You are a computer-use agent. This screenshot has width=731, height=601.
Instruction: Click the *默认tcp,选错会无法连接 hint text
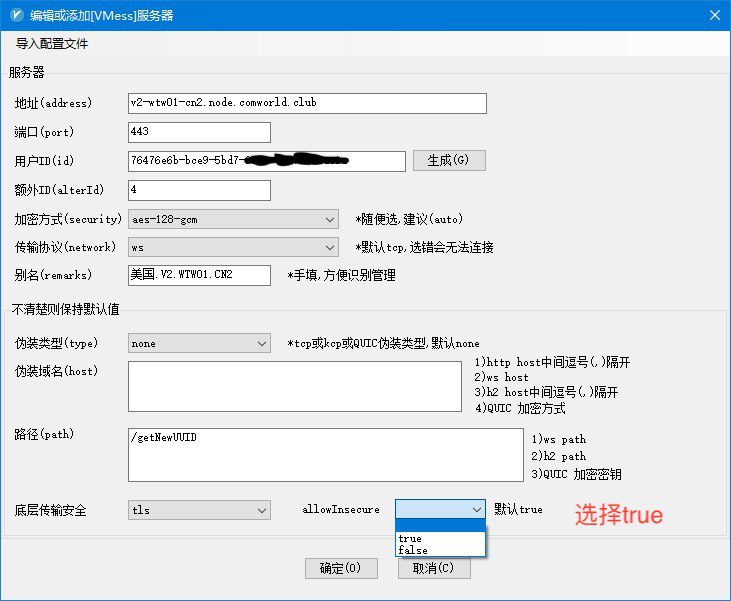(424, 248)
